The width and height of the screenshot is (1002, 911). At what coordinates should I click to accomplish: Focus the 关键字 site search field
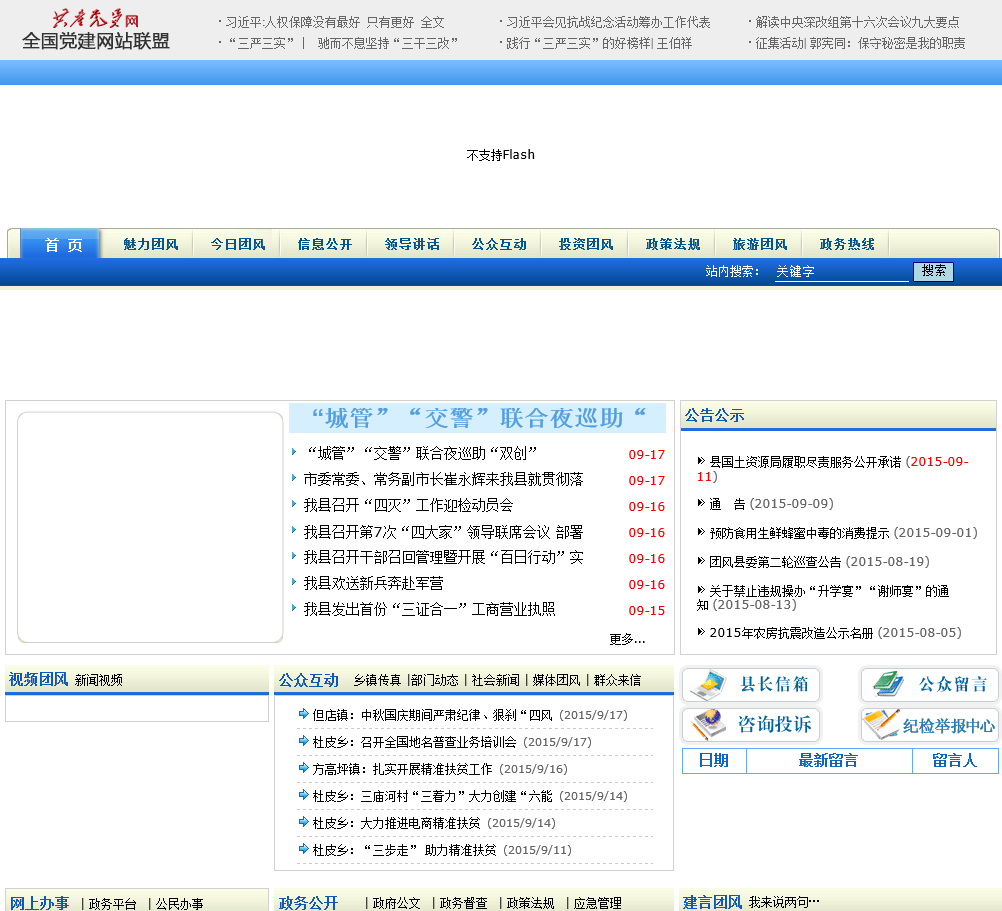tap(841, 271)
